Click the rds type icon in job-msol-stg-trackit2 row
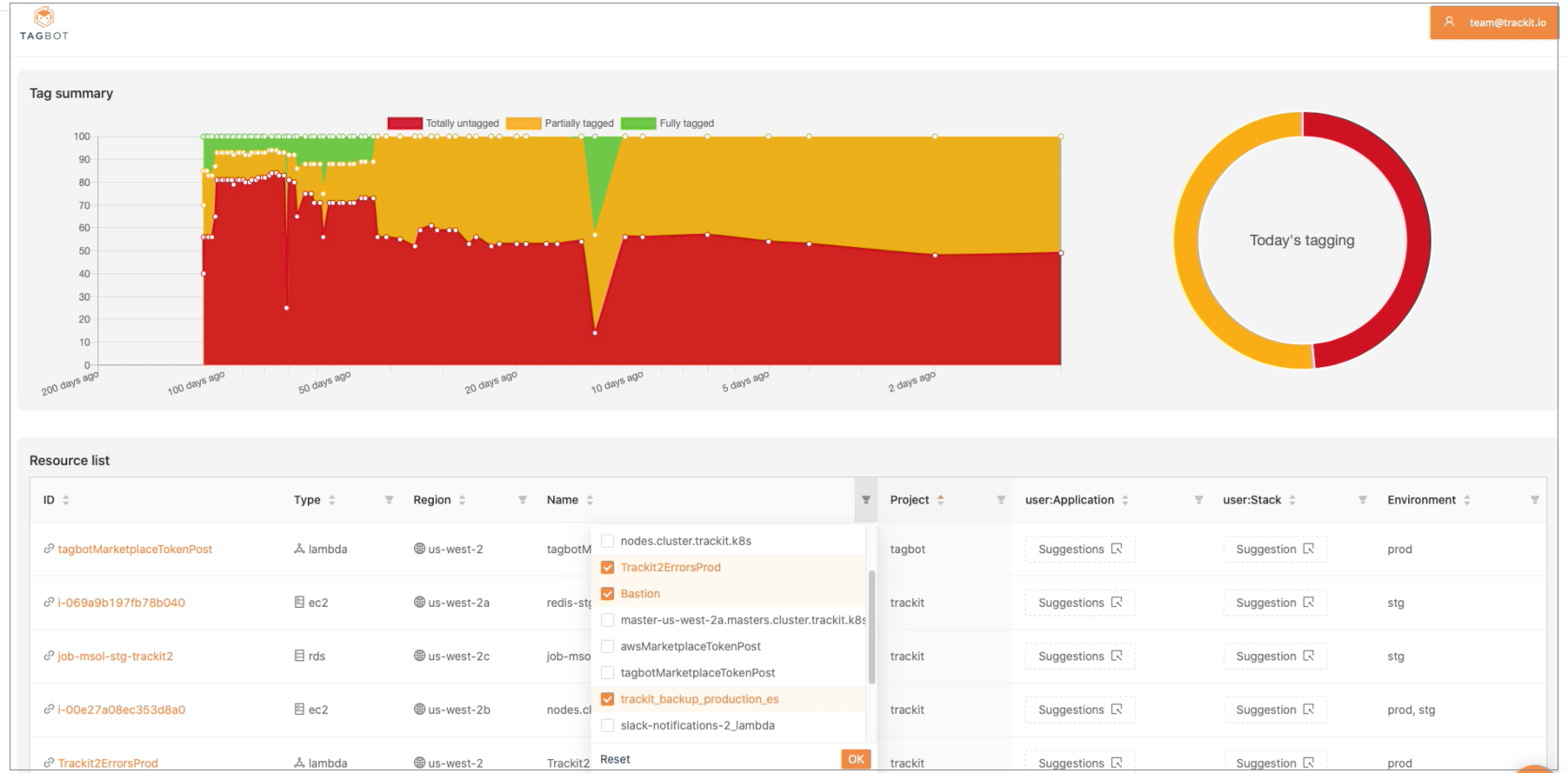The width and height of the screenshot is (1568, 773). click(299, 656)
